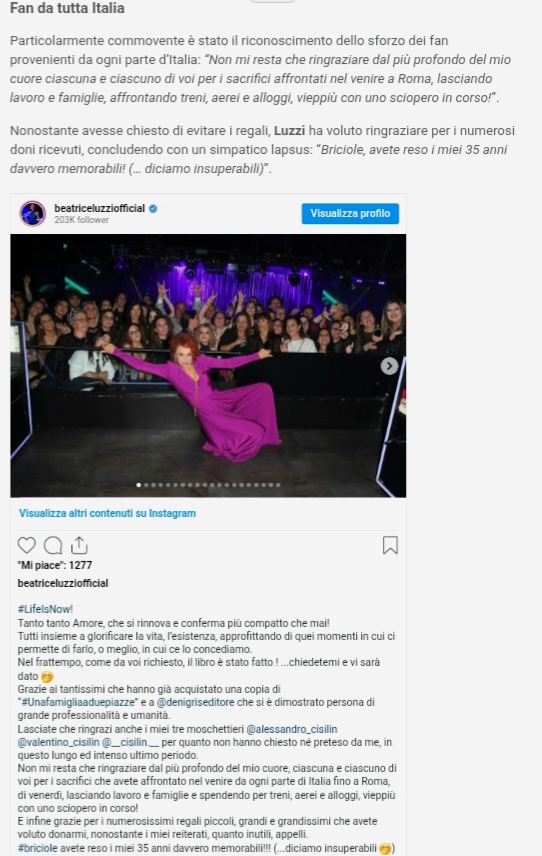Open beatriceluzziofficial profile avatar
This screenshot has width=542, height=856.
[x=33, y=213]
